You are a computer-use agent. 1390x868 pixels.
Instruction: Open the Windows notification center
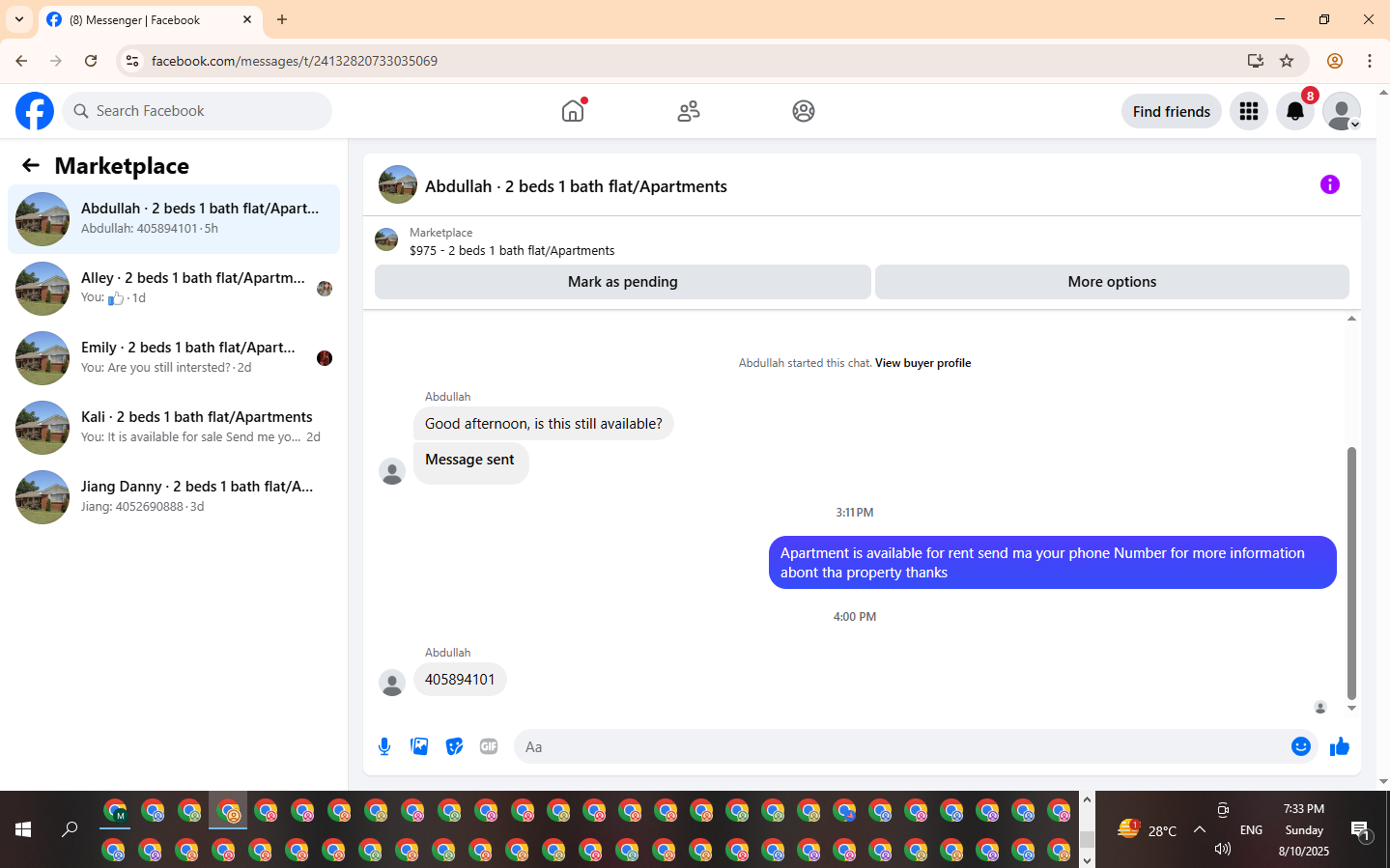1360,829
